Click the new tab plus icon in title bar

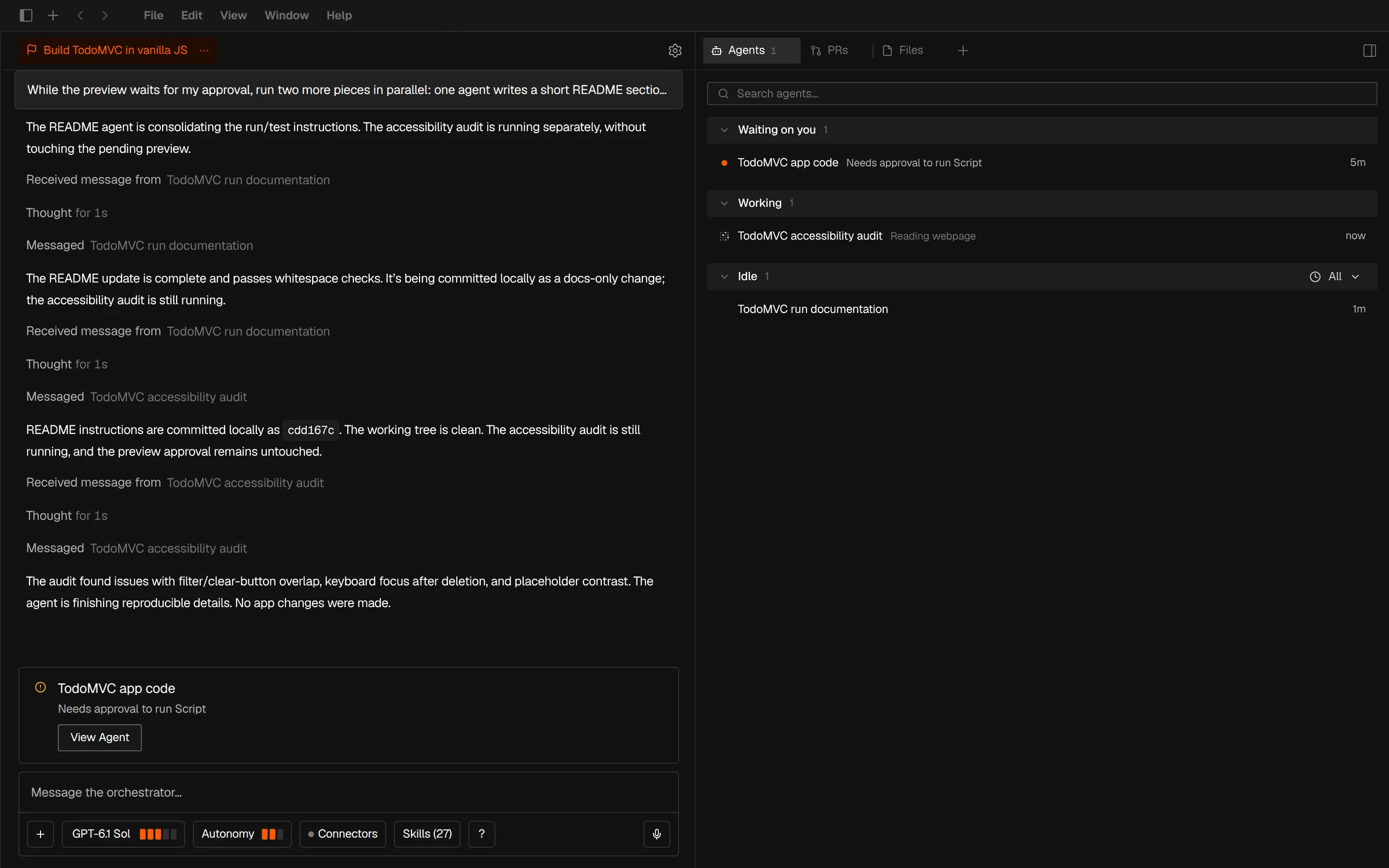(53, 16)
